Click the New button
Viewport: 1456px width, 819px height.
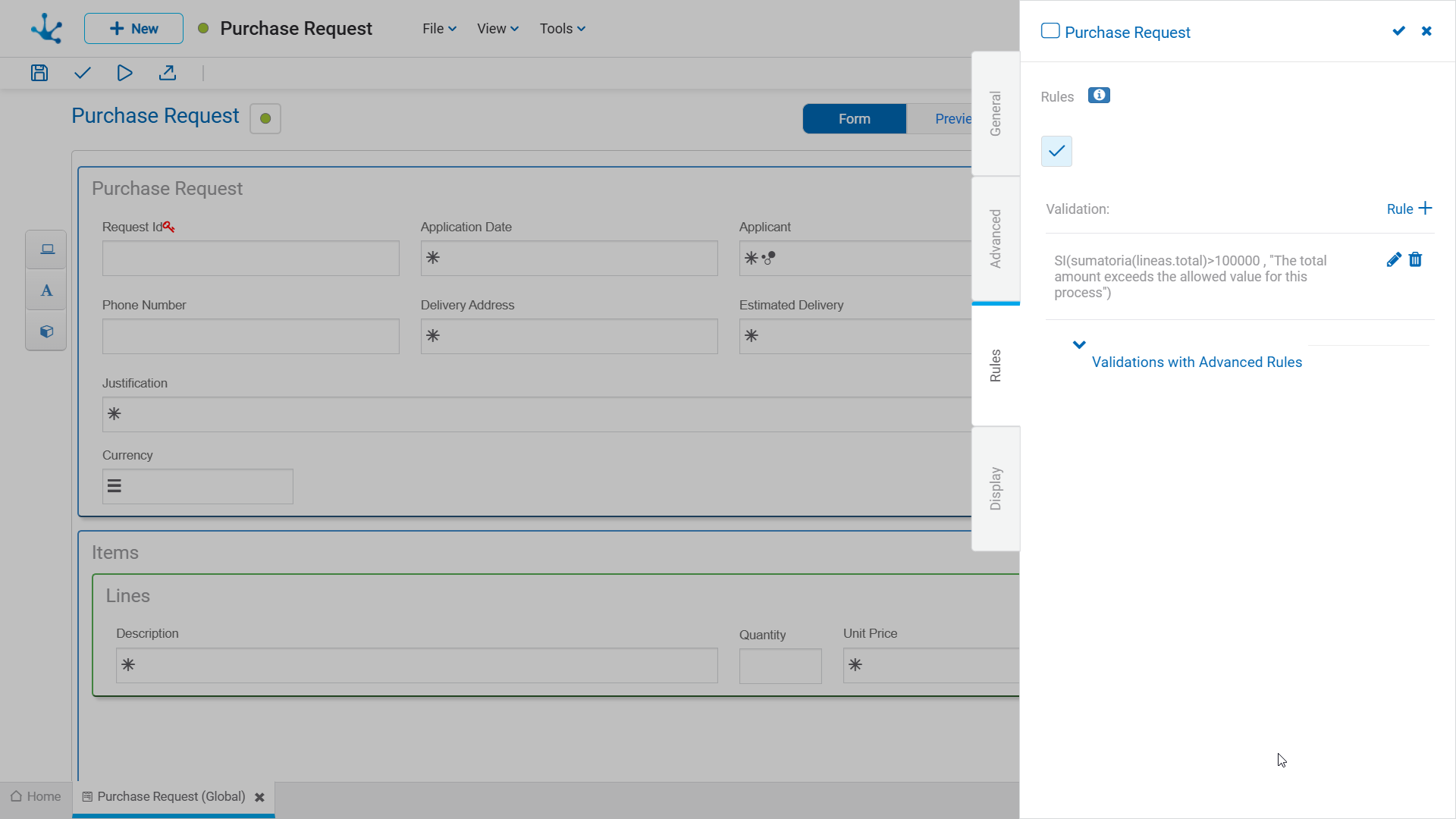pyautogui.click(x=133, y=29)
